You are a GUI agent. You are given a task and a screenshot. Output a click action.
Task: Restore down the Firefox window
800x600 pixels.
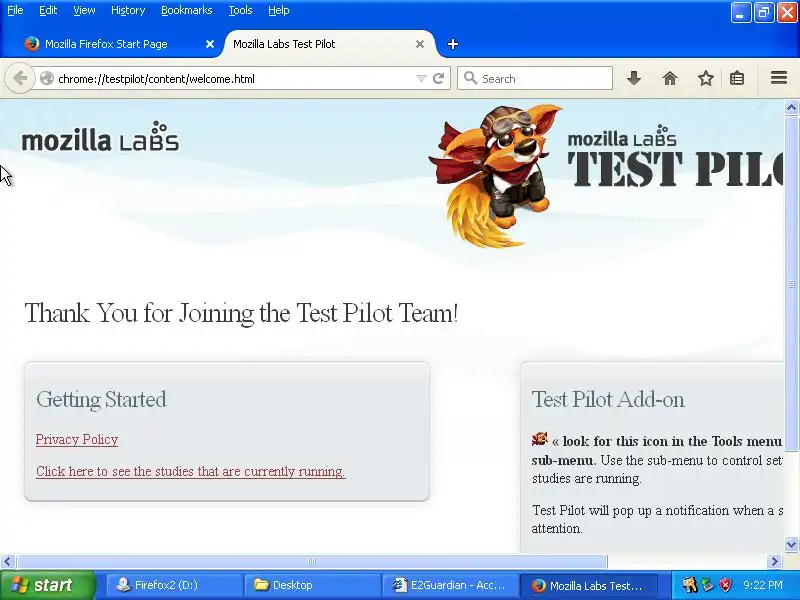[x=763, y=12]
